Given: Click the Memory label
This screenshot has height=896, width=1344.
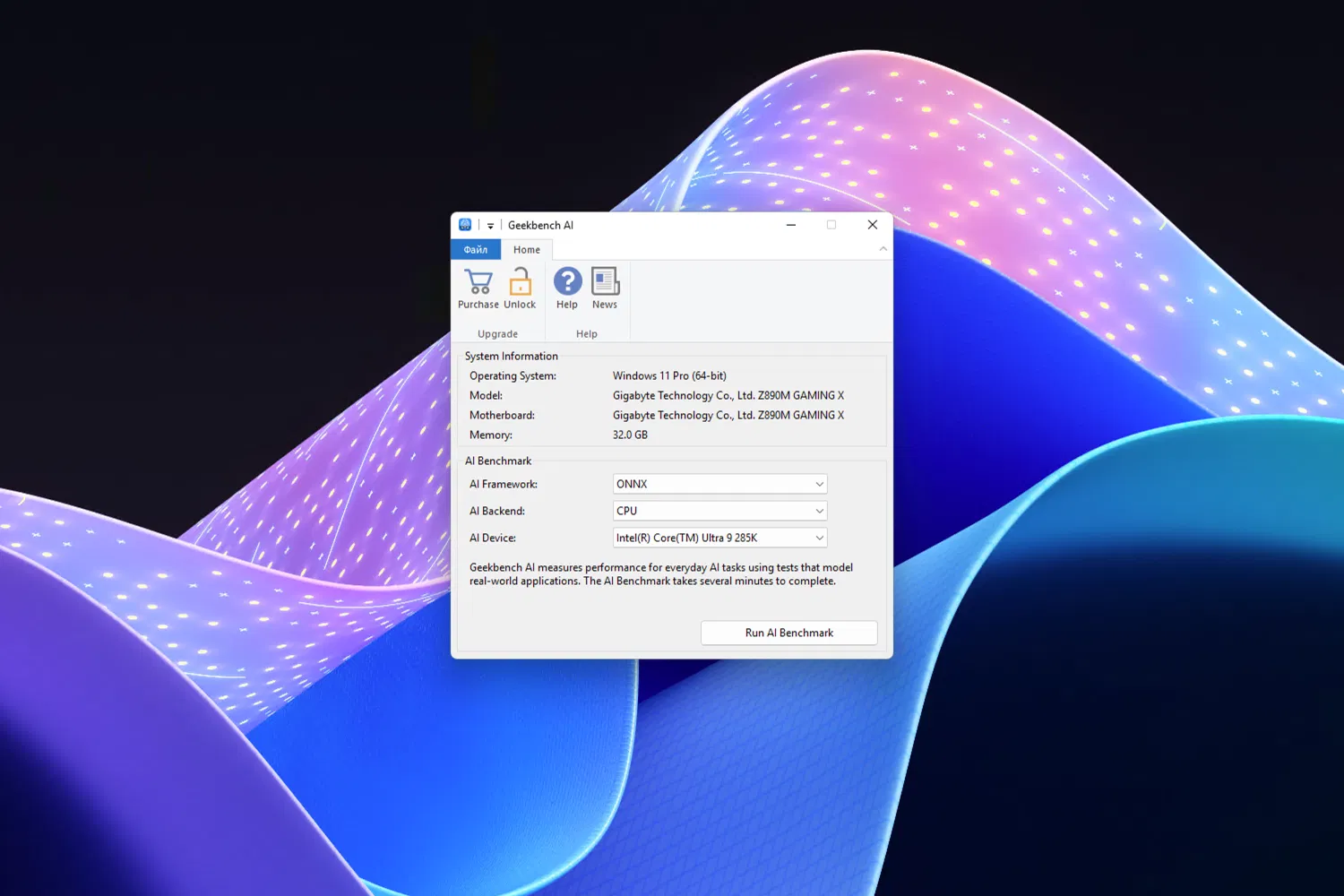Looking at the screenshot, I should pos(491,435).
